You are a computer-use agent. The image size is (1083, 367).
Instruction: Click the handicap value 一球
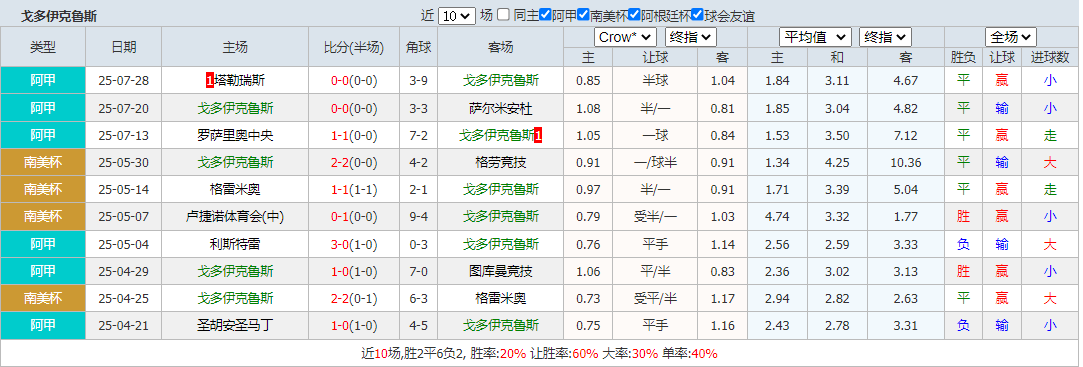click(655, 135)
